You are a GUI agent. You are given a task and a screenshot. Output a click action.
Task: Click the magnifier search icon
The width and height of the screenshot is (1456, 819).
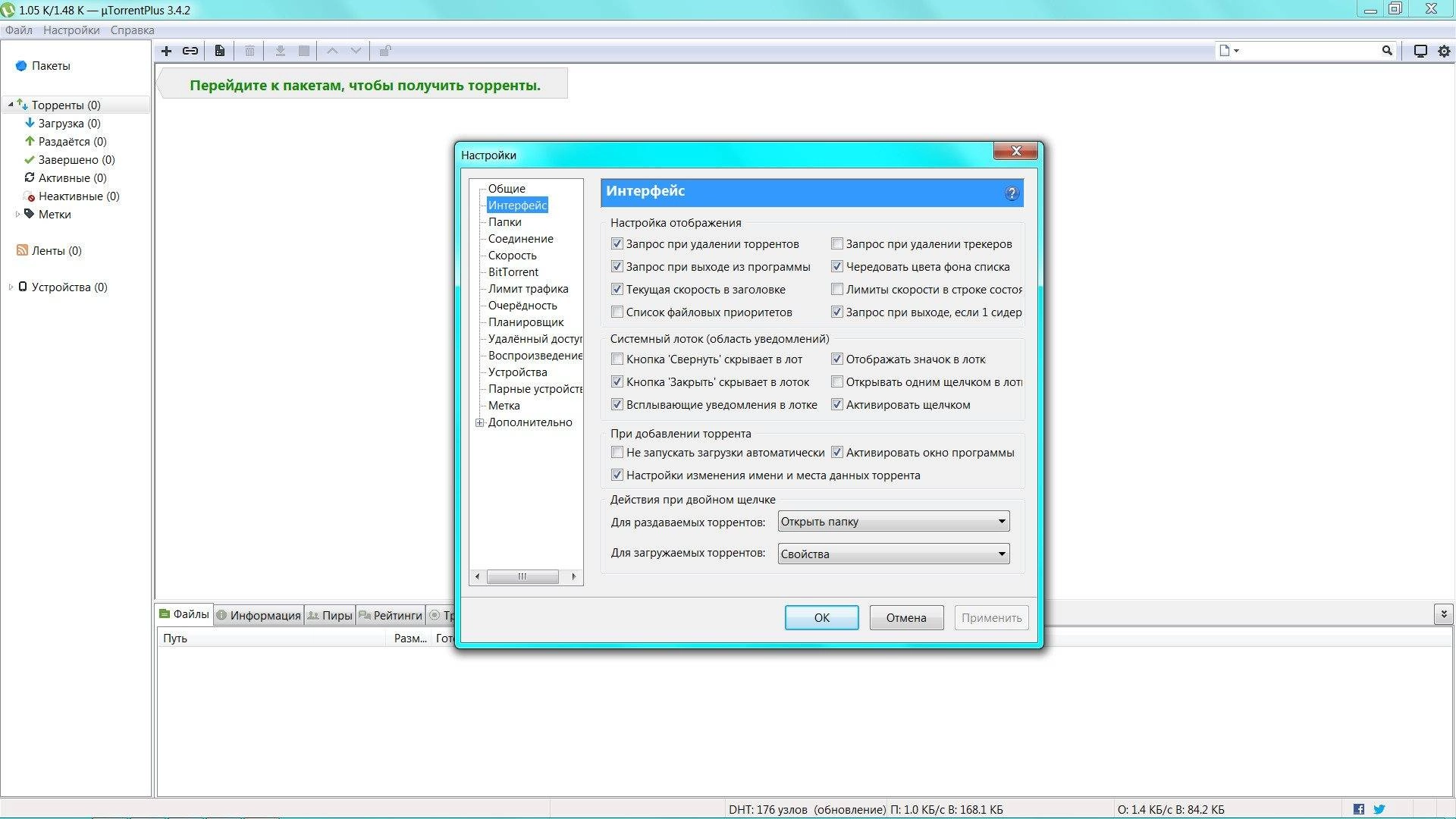click(1386, 50)
